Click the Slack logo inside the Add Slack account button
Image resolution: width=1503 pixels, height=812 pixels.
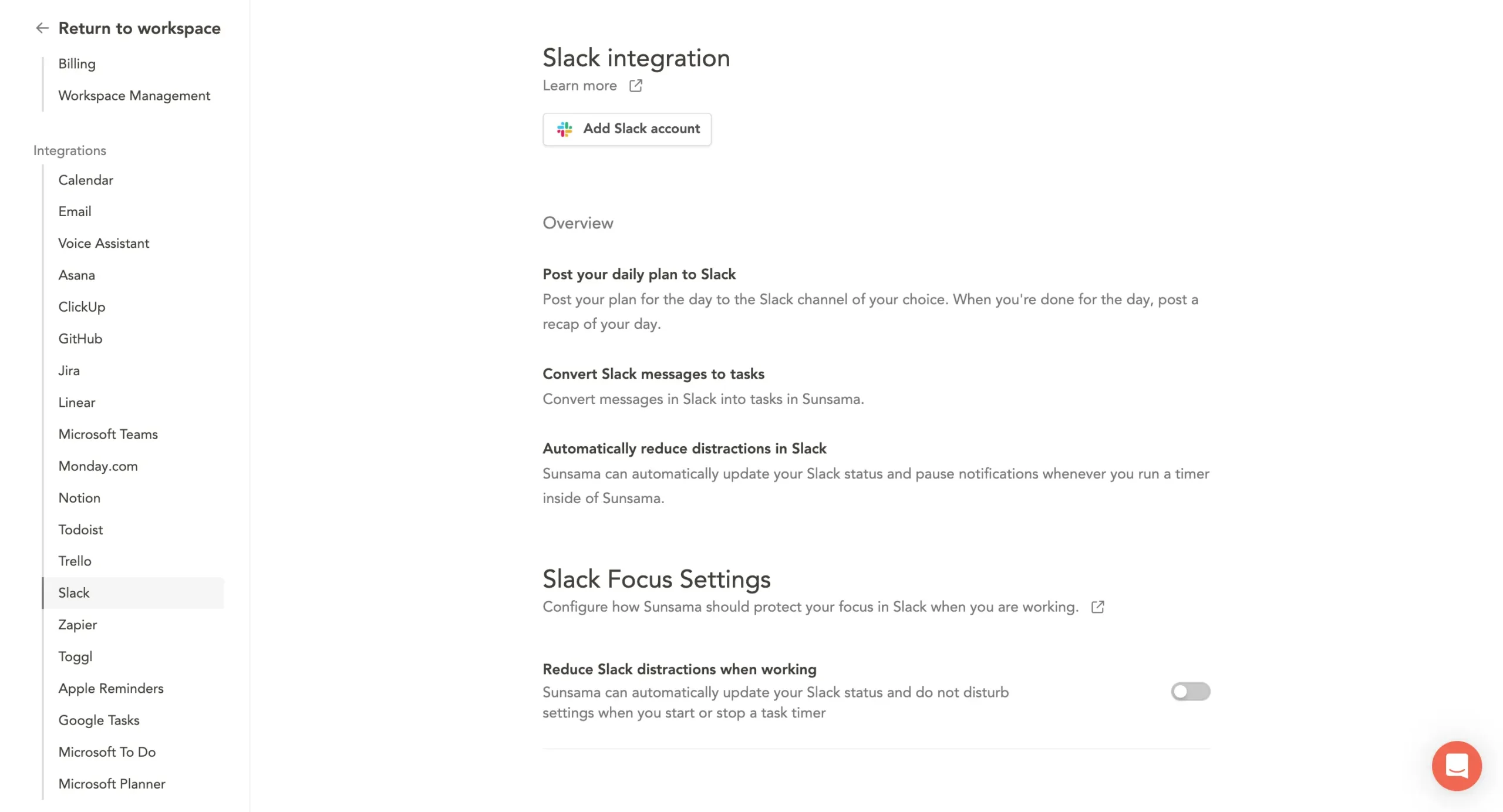tap(565, 129)
